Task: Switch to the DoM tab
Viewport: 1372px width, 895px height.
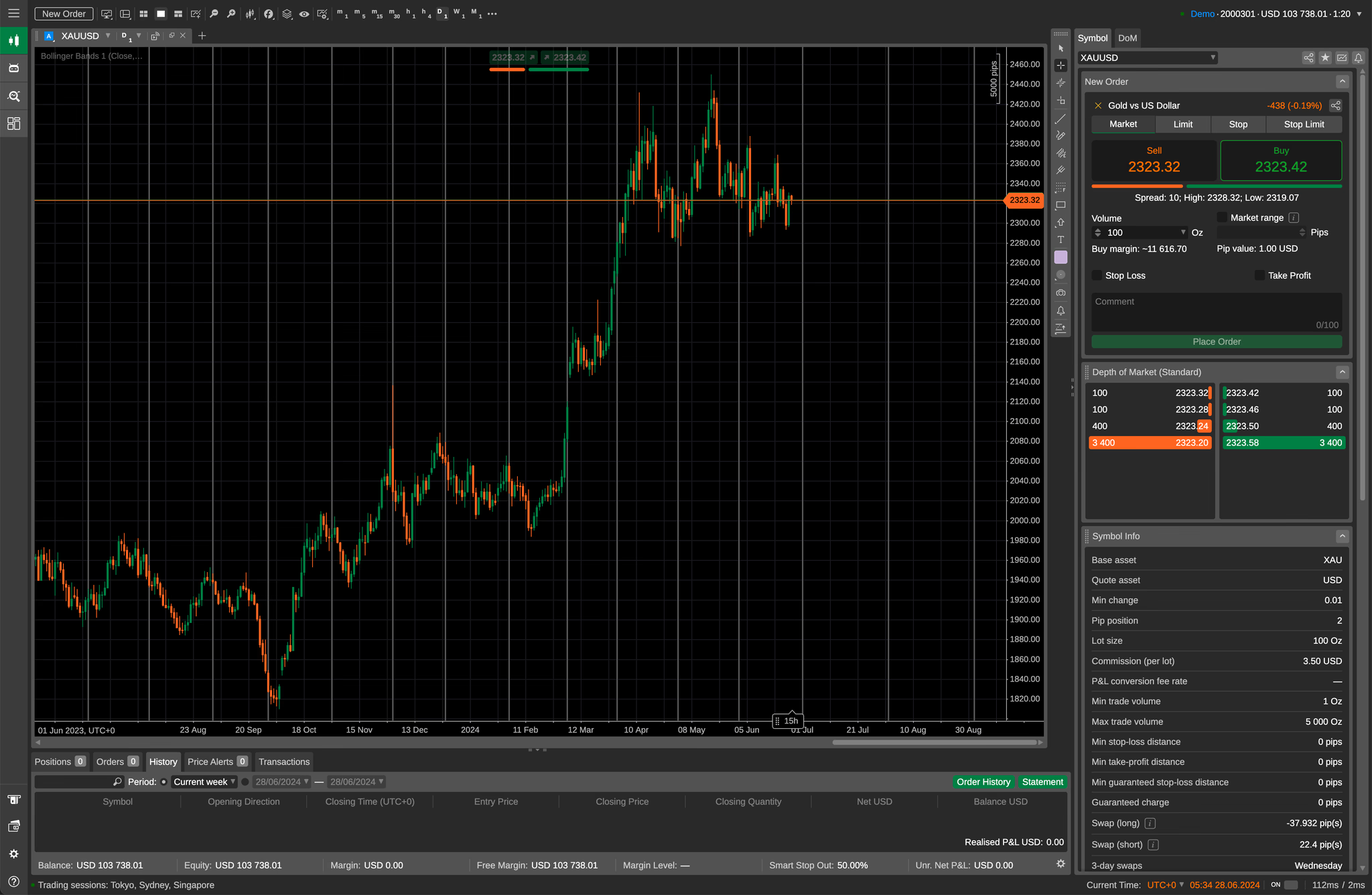Action: pyautogui.click(x=1127, y=38)
